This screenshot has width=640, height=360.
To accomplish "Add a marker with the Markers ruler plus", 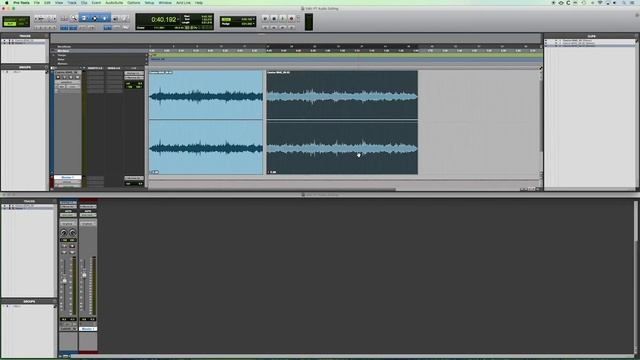I will point(146,64).
